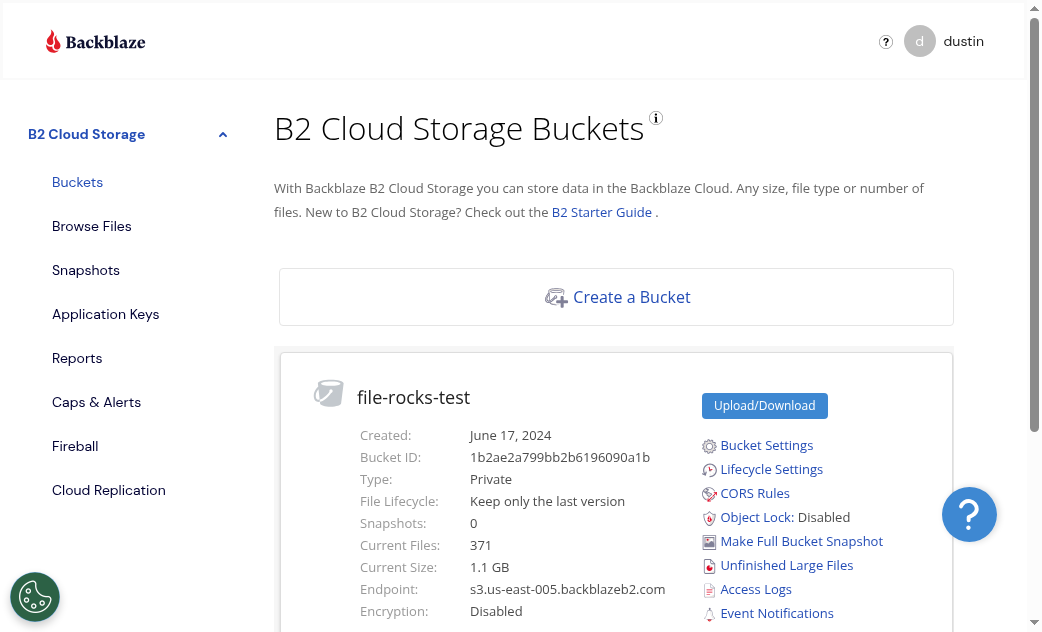
Task: Open Cloud Replication in the sidebar
Action: [109, 490]
